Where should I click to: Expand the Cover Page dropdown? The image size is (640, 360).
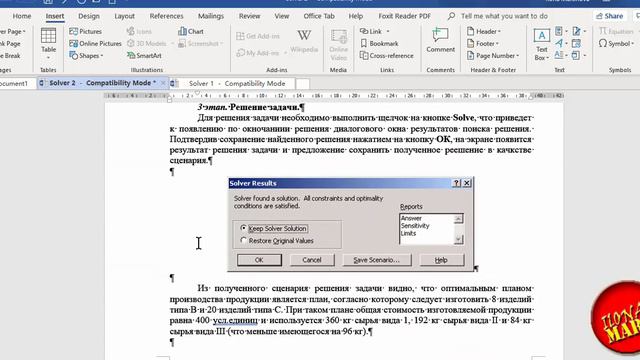(24, 31)
